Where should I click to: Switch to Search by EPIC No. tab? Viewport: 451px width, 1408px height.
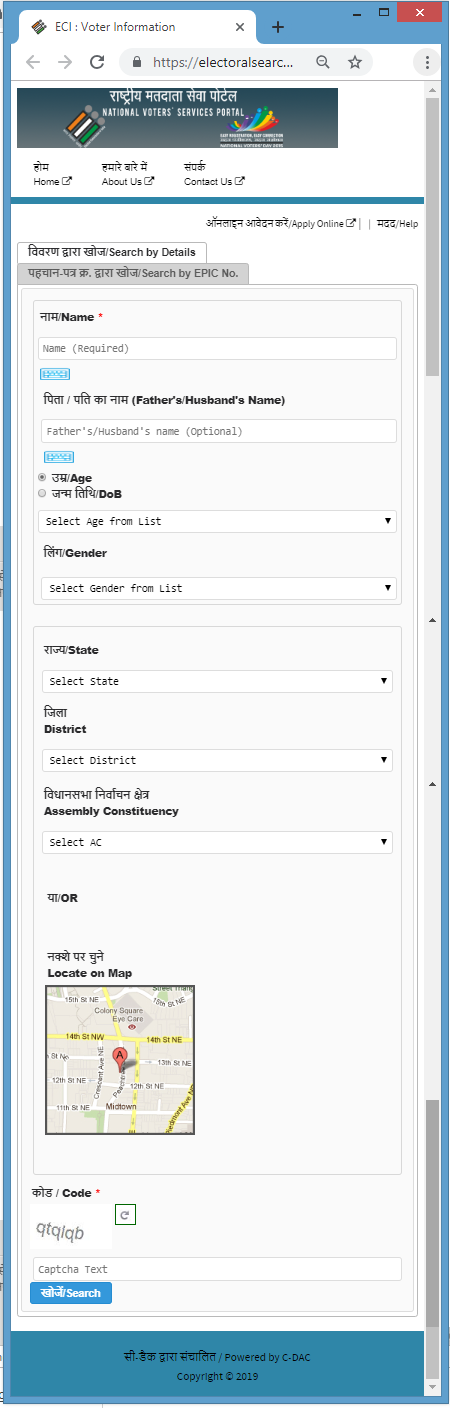point(133,273)
